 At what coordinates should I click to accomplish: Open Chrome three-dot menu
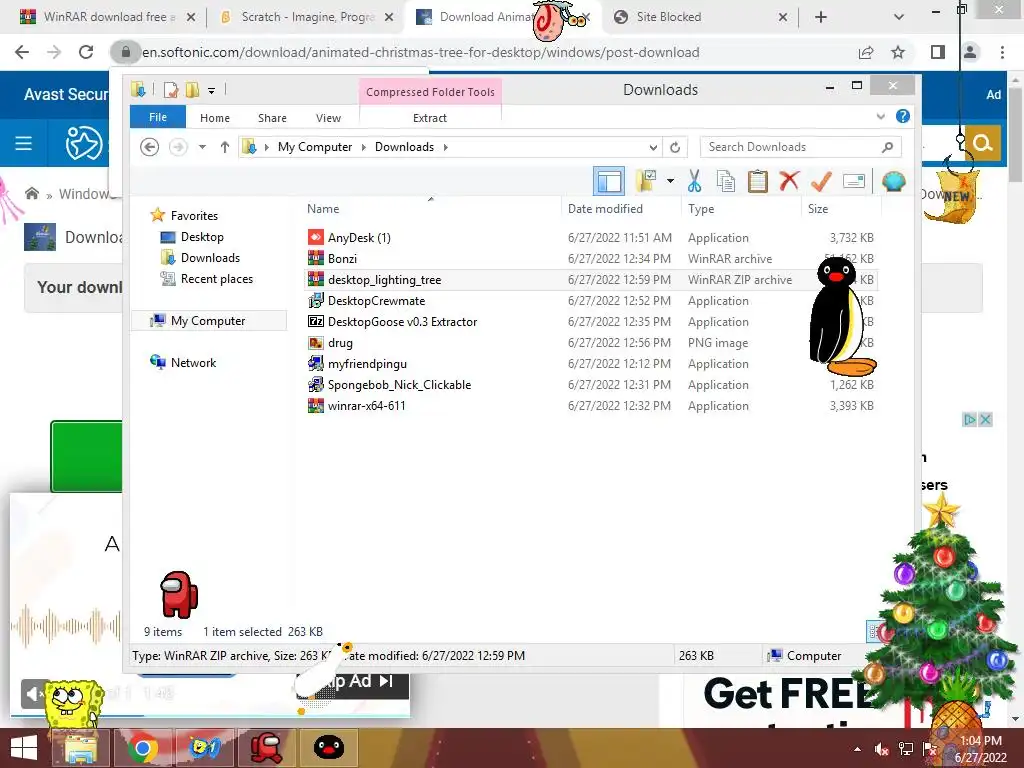1002,52
